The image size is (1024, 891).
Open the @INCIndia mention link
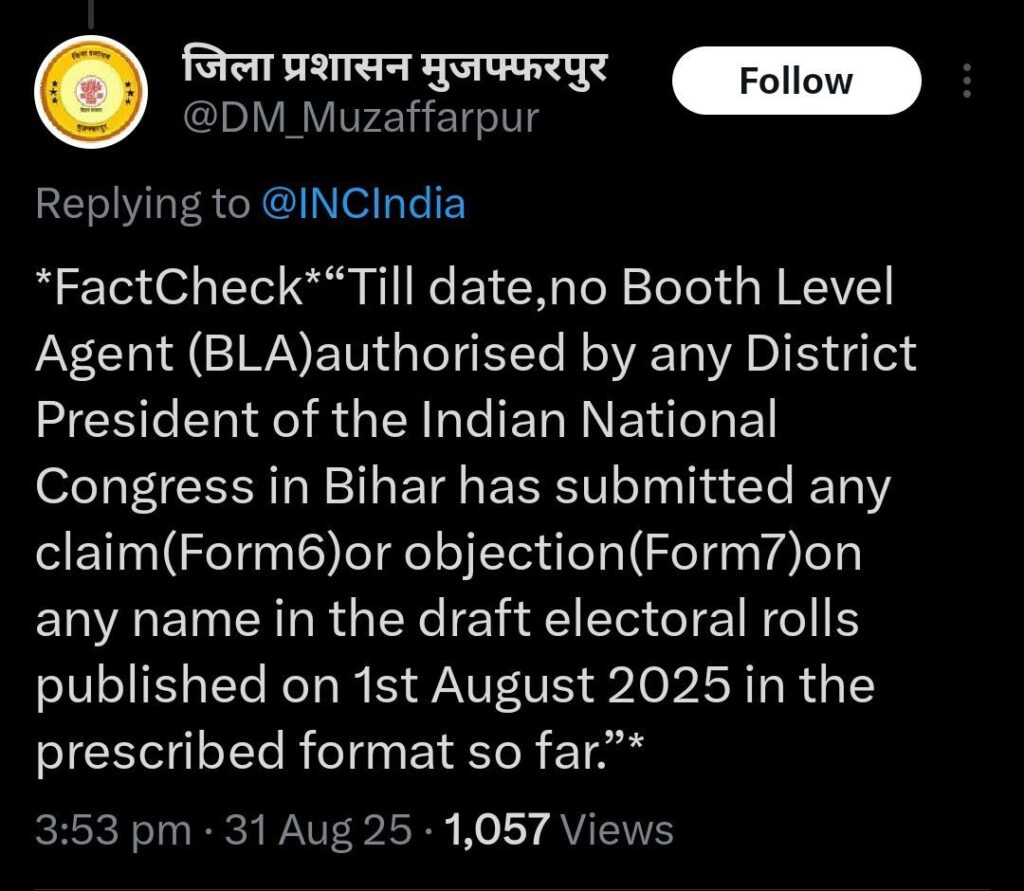coord(363,204)
